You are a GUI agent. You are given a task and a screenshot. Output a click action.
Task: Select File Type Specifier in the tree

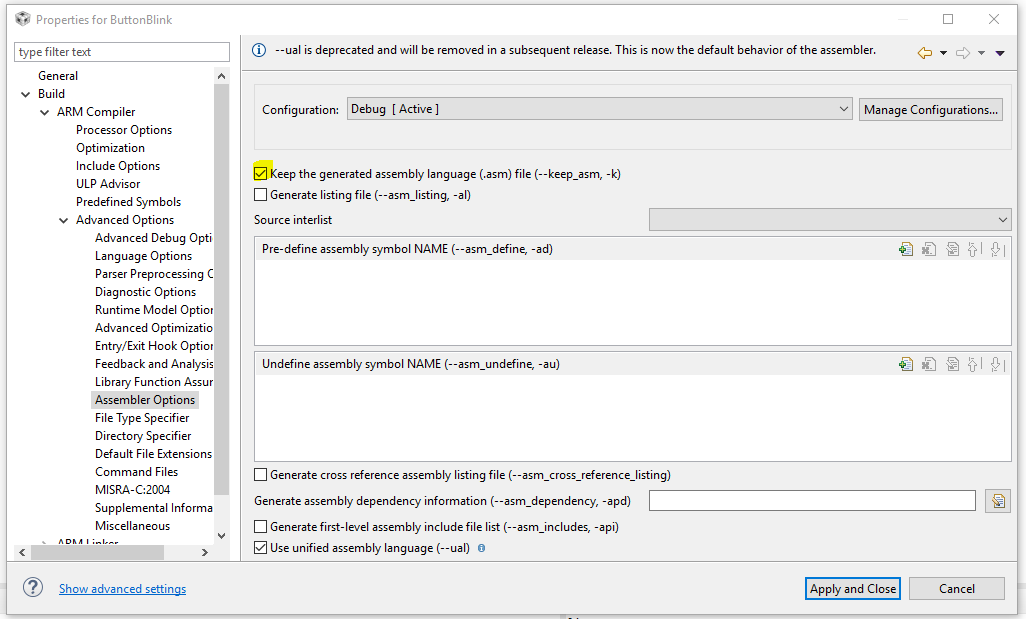point(142,418)
